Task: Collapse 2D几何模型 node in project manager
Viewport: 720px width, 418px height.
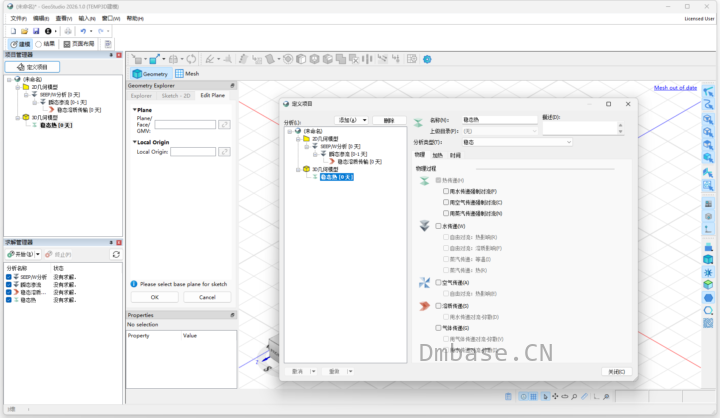Action: click(x=17, y=87)
